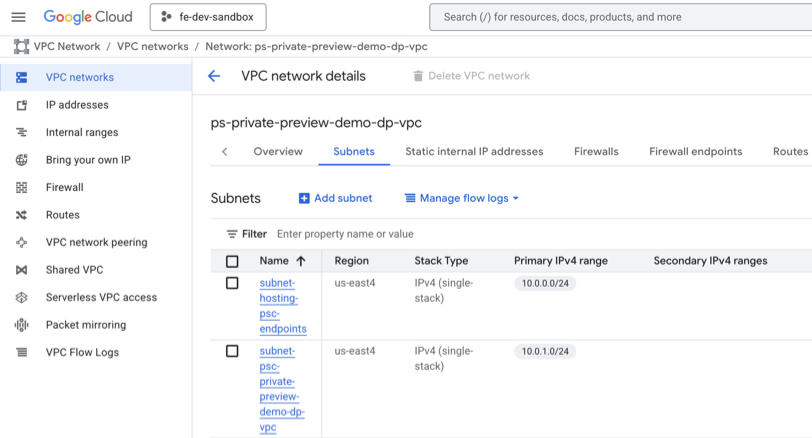This screenshot has width=812, height=438.
Task: Click the IP addresses sidebar icon
Action: (21, 105)
